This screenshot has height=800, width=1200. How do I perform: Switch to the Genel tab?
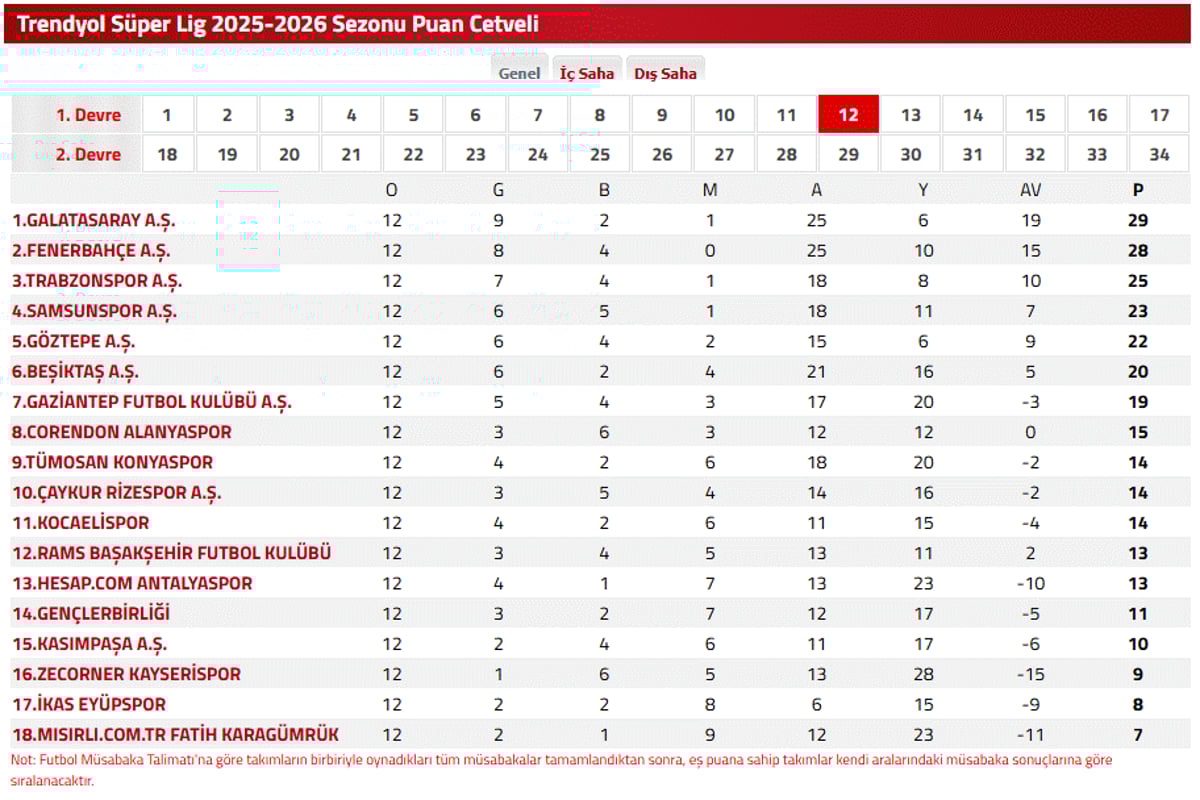tap(519, 73)
